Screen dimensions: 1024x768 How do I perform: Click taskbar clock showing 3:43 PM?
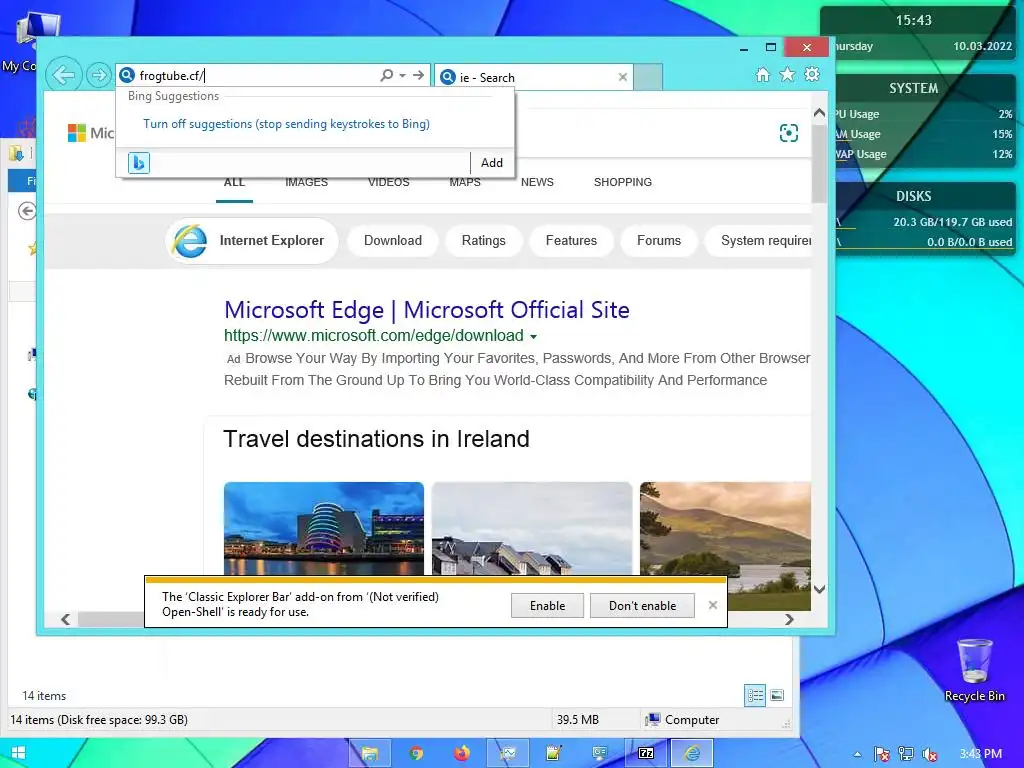(981, 754)
